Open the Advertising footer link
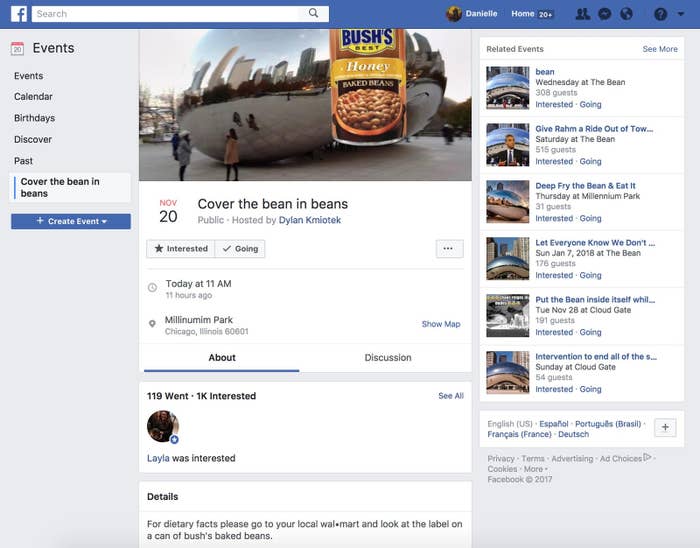 coord(572,458)
